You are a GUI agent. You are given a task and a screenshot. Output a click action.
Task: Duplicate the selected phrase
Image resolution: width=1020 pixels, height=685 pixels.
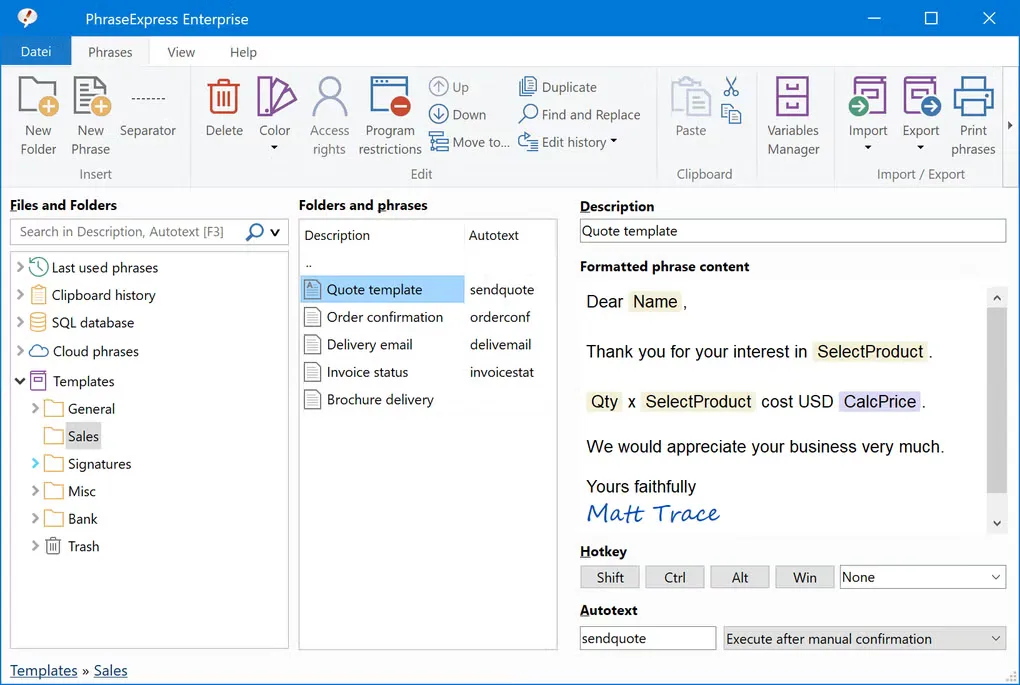point(557,87)
